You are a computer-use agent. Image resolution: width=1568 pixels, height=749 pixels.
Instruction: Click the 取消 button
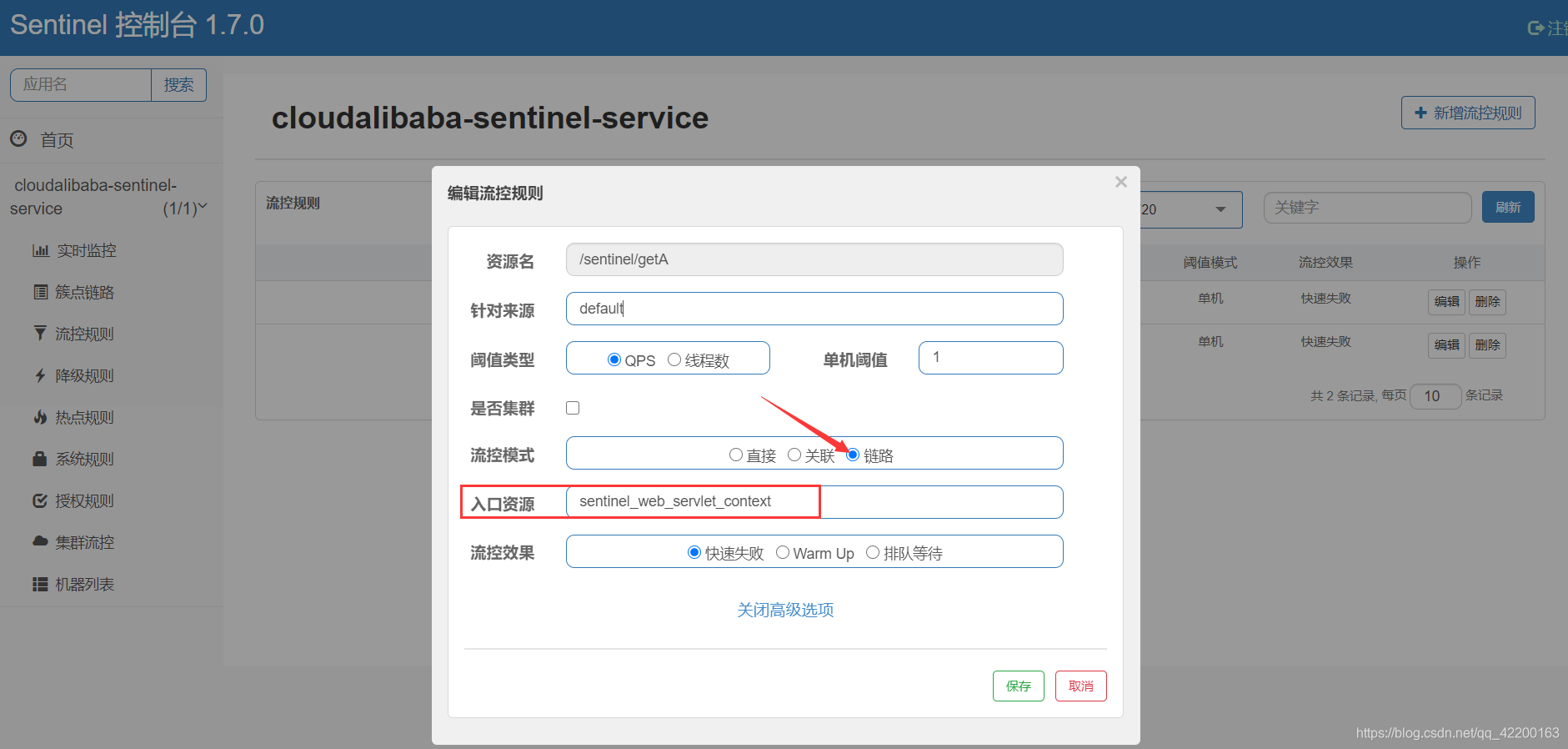click(1080, 686)
